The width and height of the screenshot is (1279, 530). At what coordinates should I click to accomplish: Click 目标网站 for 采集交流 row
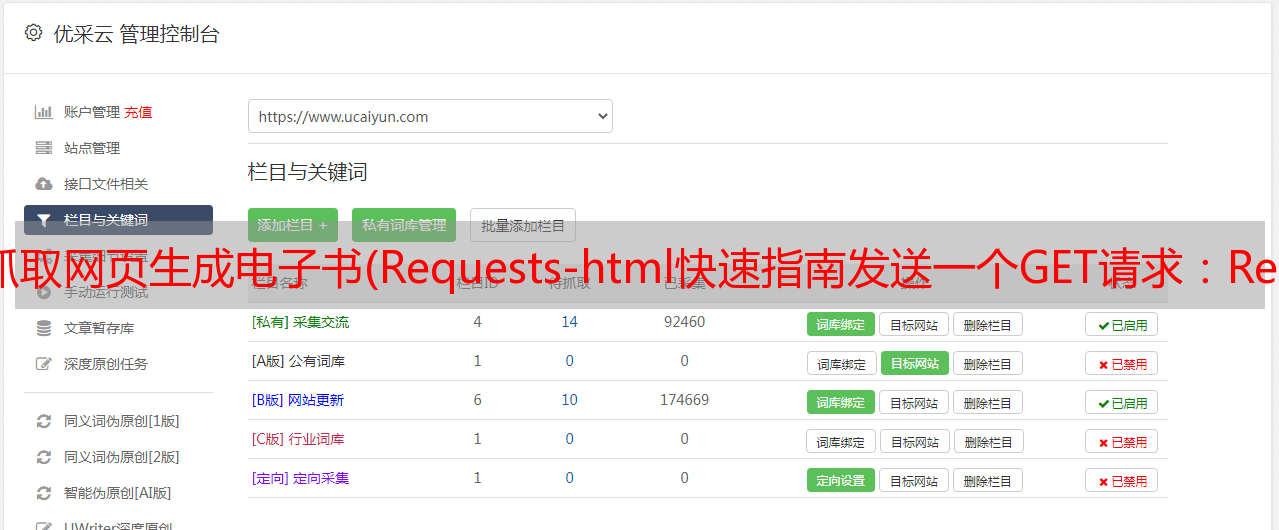[x=914, y=324]
